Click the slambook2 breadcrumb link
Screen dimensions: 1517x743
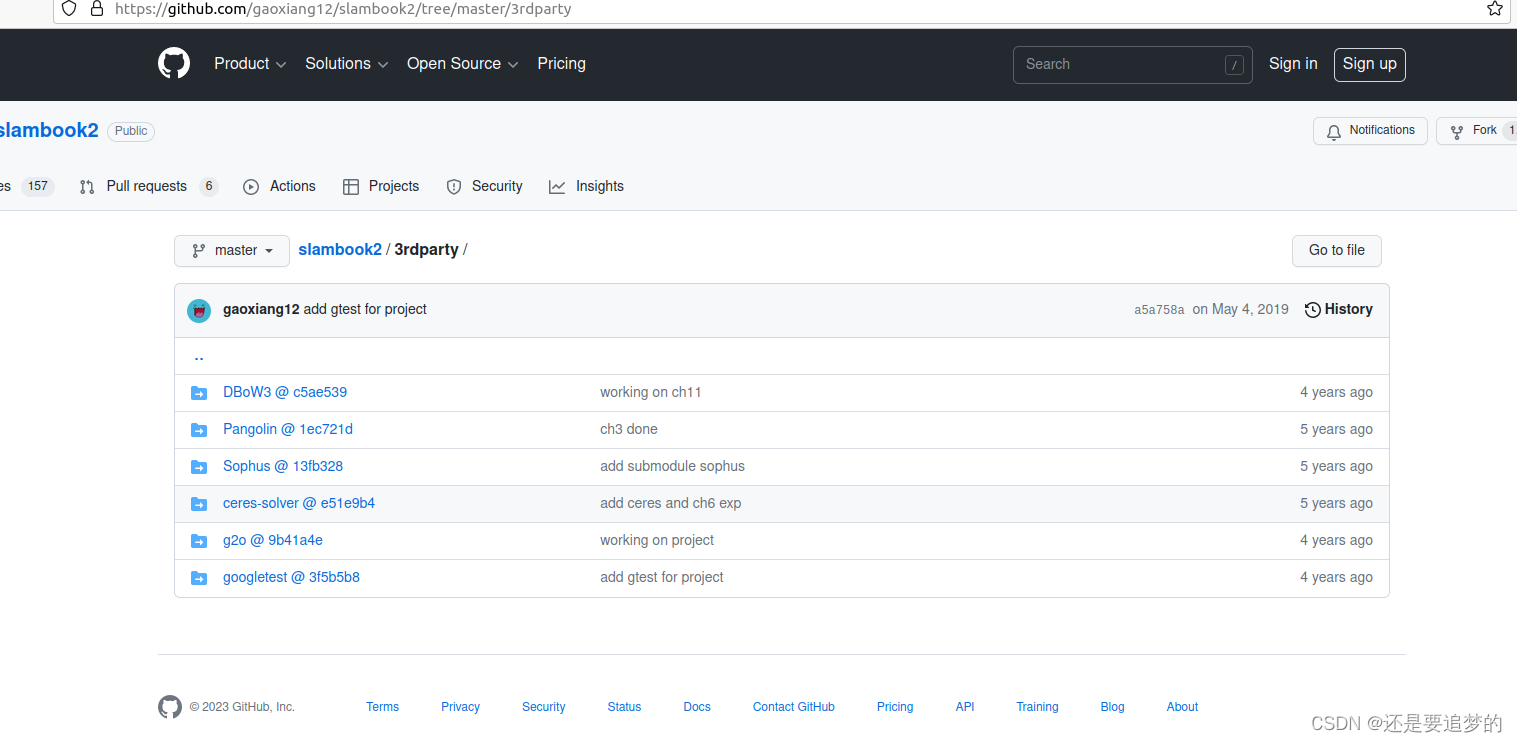click(340, 250)
